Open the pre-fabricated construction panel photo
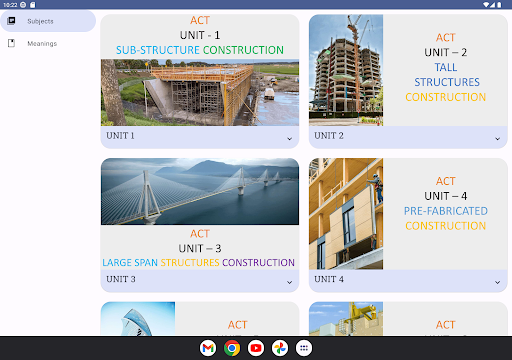Viewport: 512px width, 360px height. 346,214
